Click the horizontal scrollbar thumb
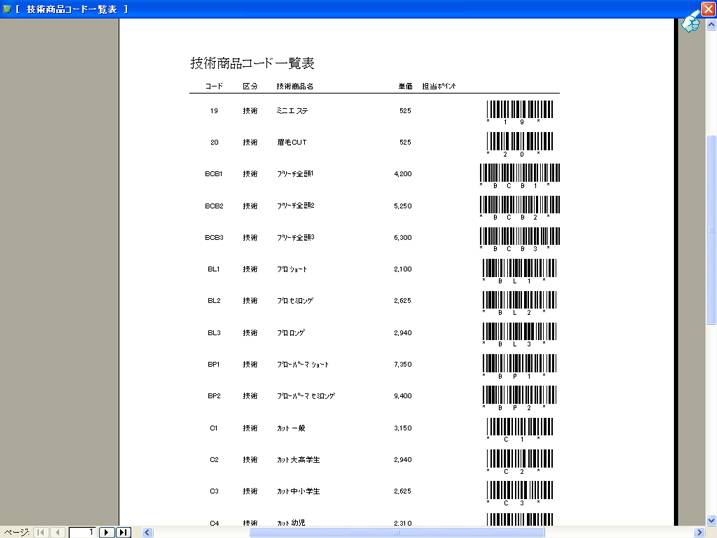 click(x=397, y=533)
